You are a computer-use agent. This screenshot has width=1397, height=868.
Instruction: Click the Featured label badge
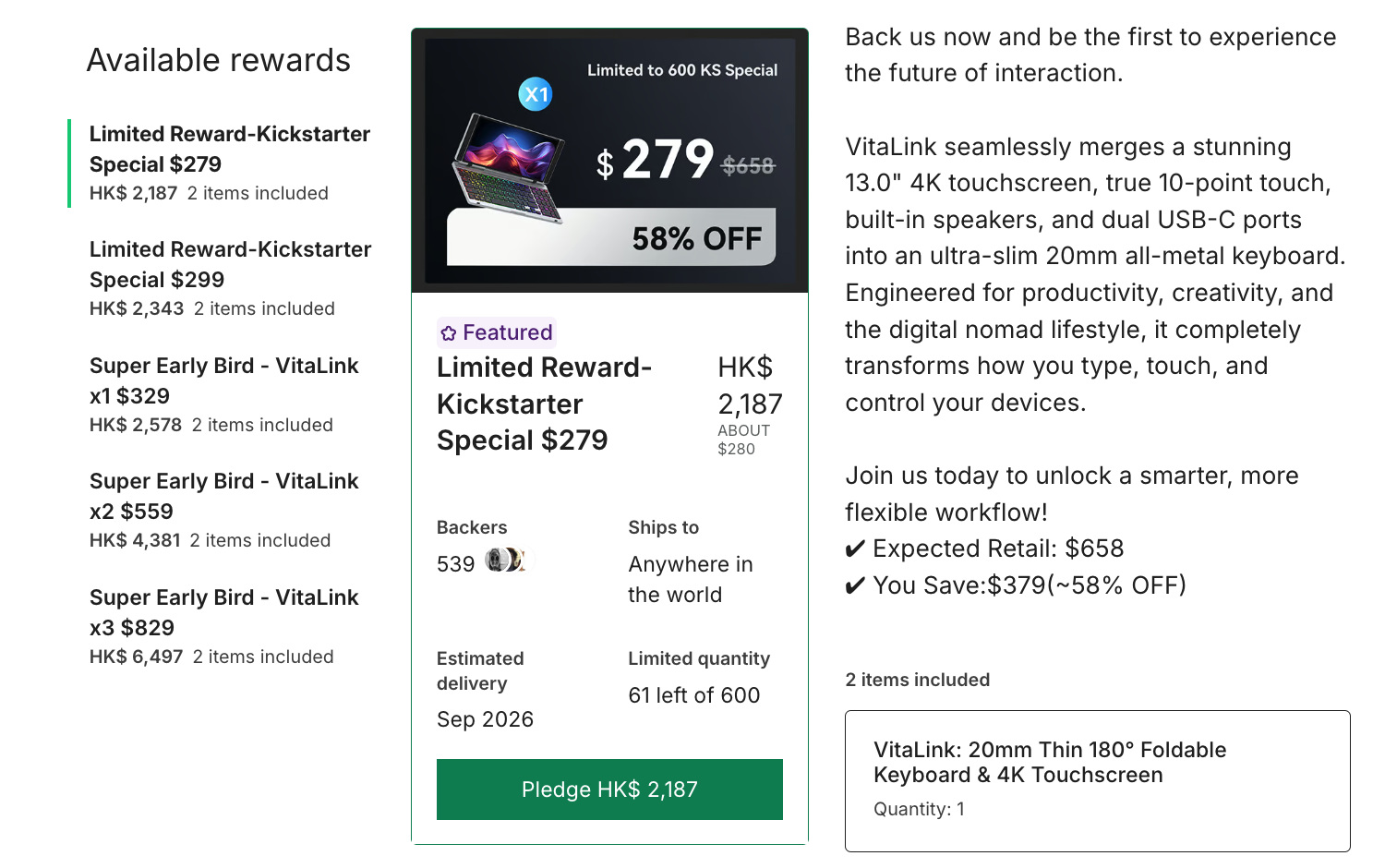click(497, 332)
